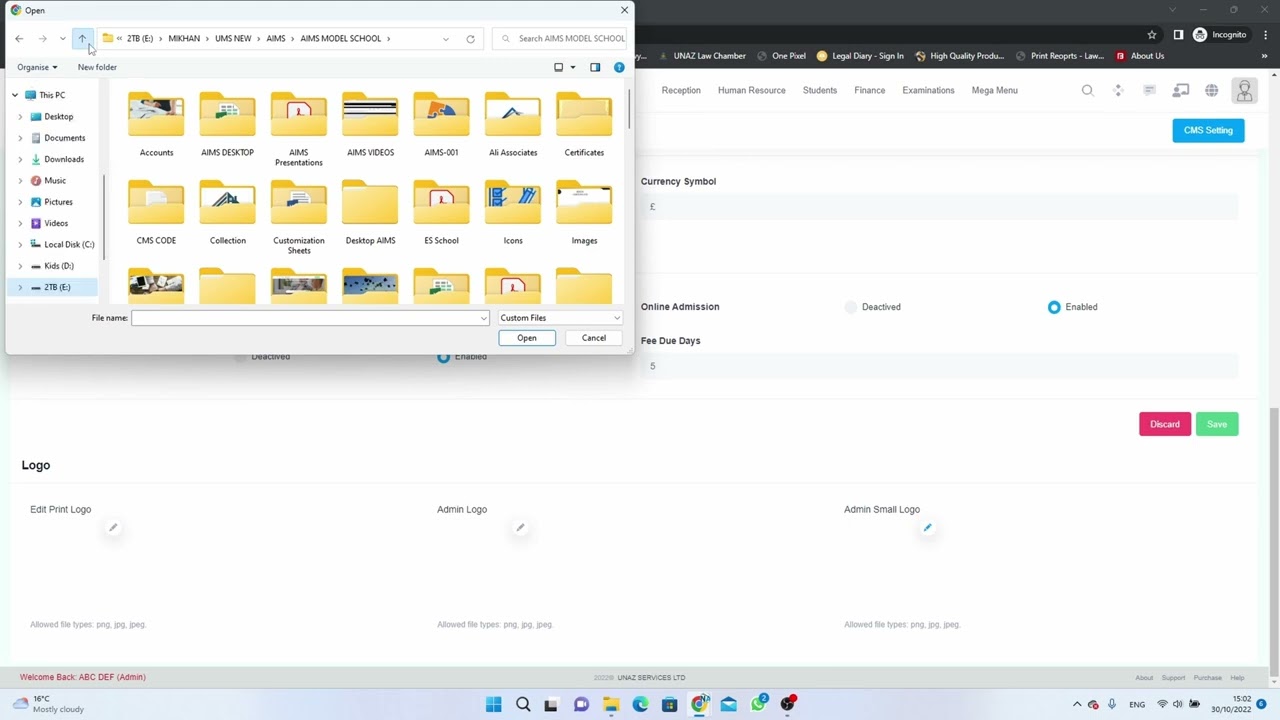The height and width of the screenshot is (720, 1280).
Task: Open the CMS CODE folder
Action: tap(156, 213)
